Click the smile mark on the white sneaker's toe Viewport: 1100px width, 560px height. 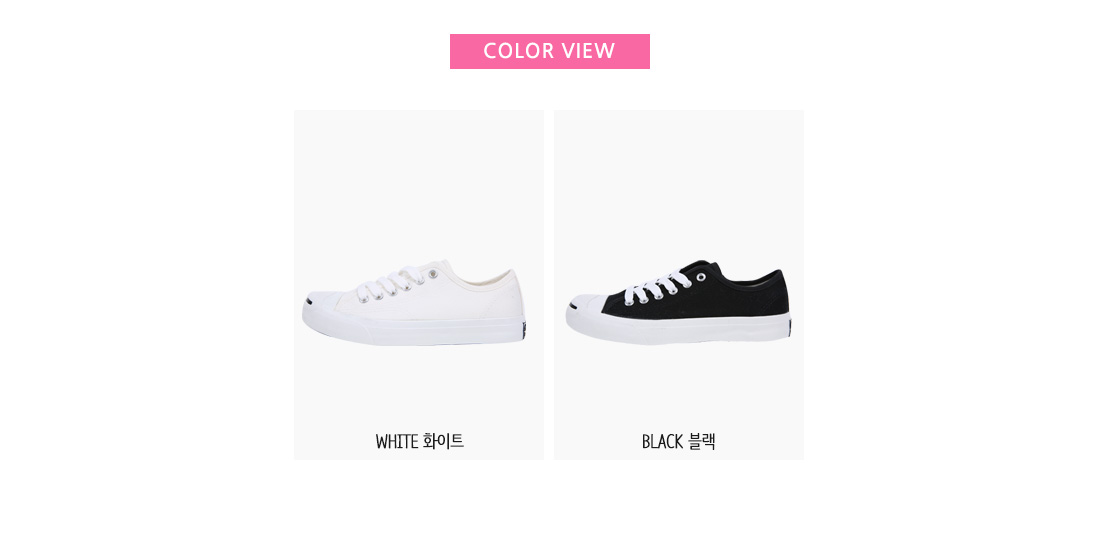[x=309, y=302]
